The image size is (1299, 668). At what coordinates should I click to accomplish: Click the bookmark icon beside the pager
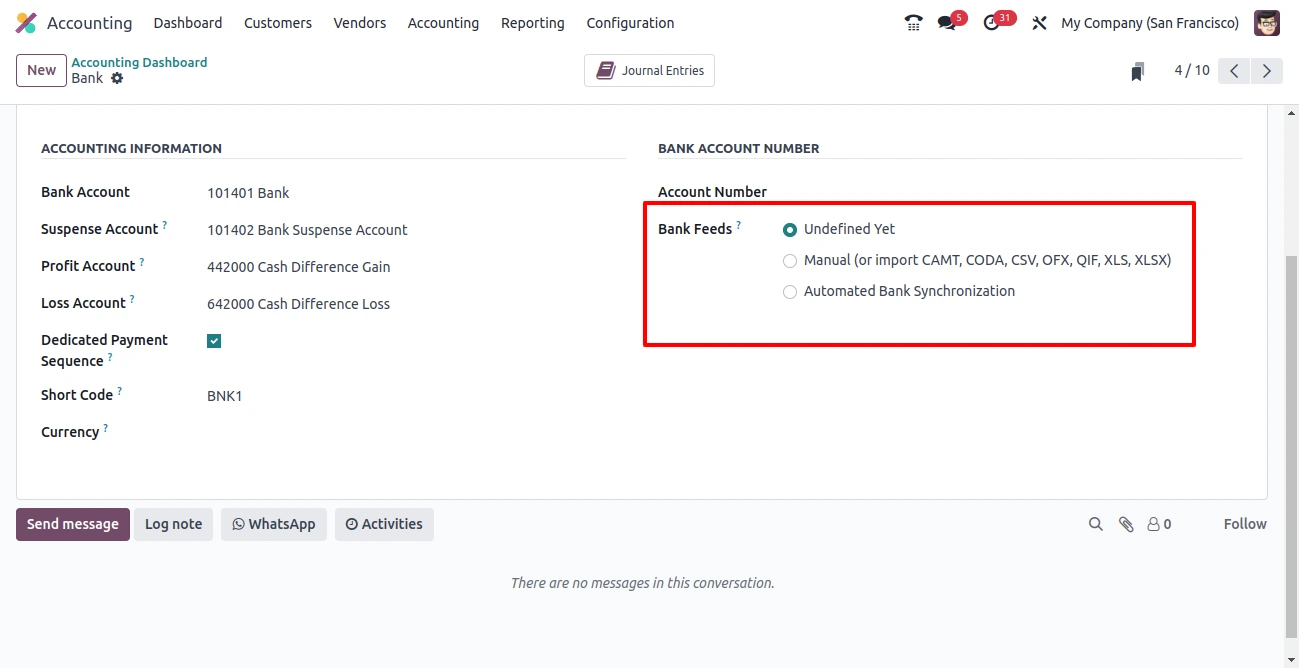pyautogui.click(x=1137, y=71)
